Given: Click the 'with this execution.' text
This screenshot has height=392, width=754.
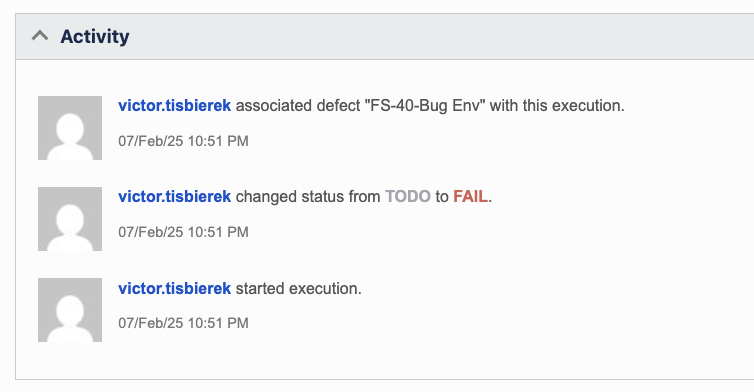Looking at the screenshot, I should 557,105.
